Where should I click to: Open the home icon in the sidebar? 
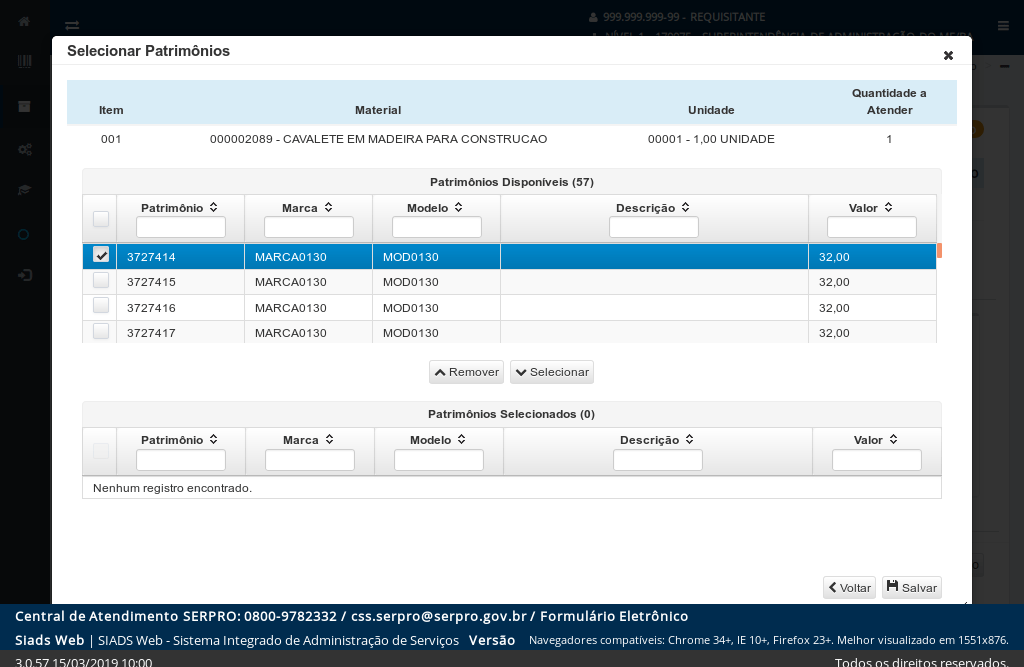tap(24, 22)
